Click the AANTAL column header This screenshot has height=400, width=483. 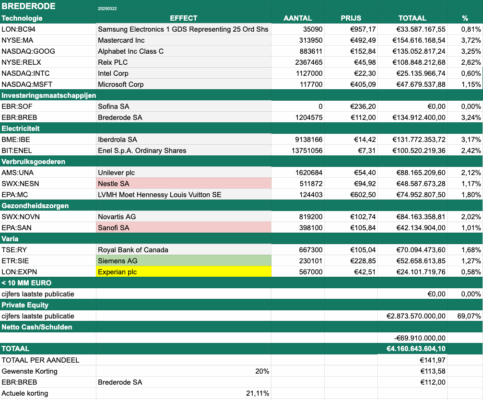coord(298,18)
